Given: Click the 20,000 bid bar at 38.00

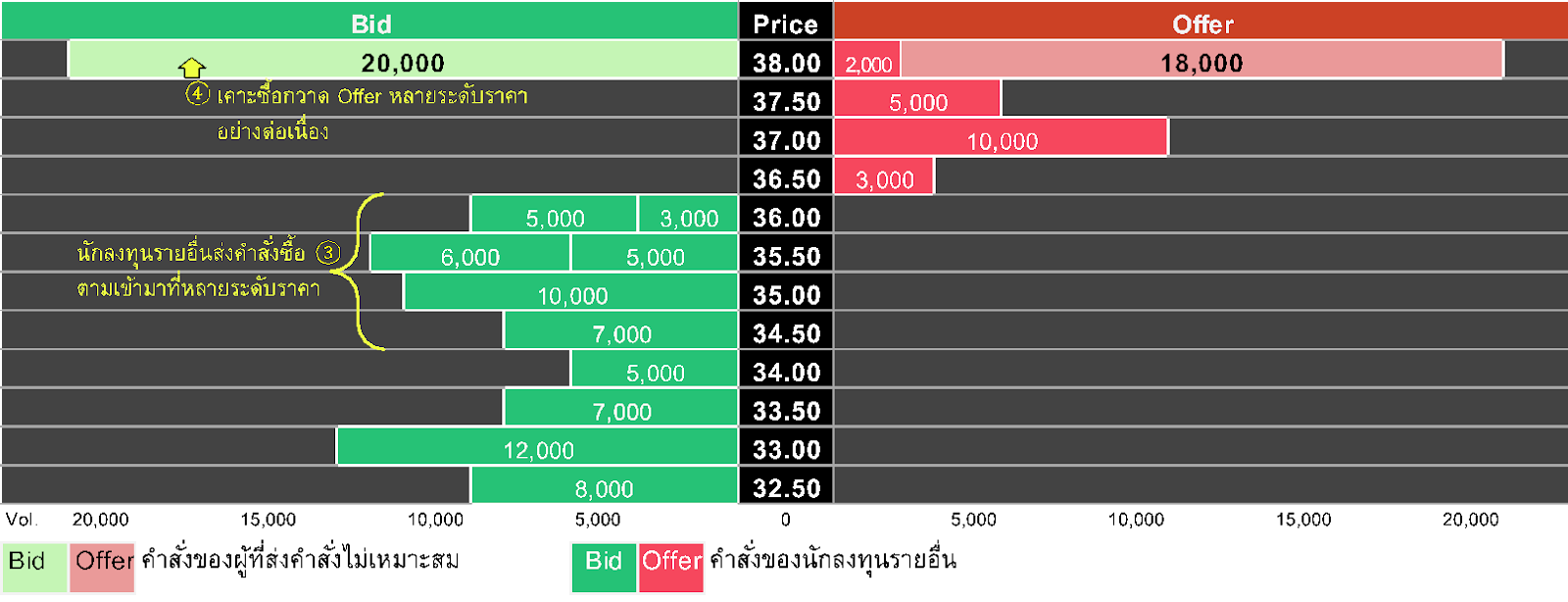Looking at the screenshot, I should (x=403, y=61).
